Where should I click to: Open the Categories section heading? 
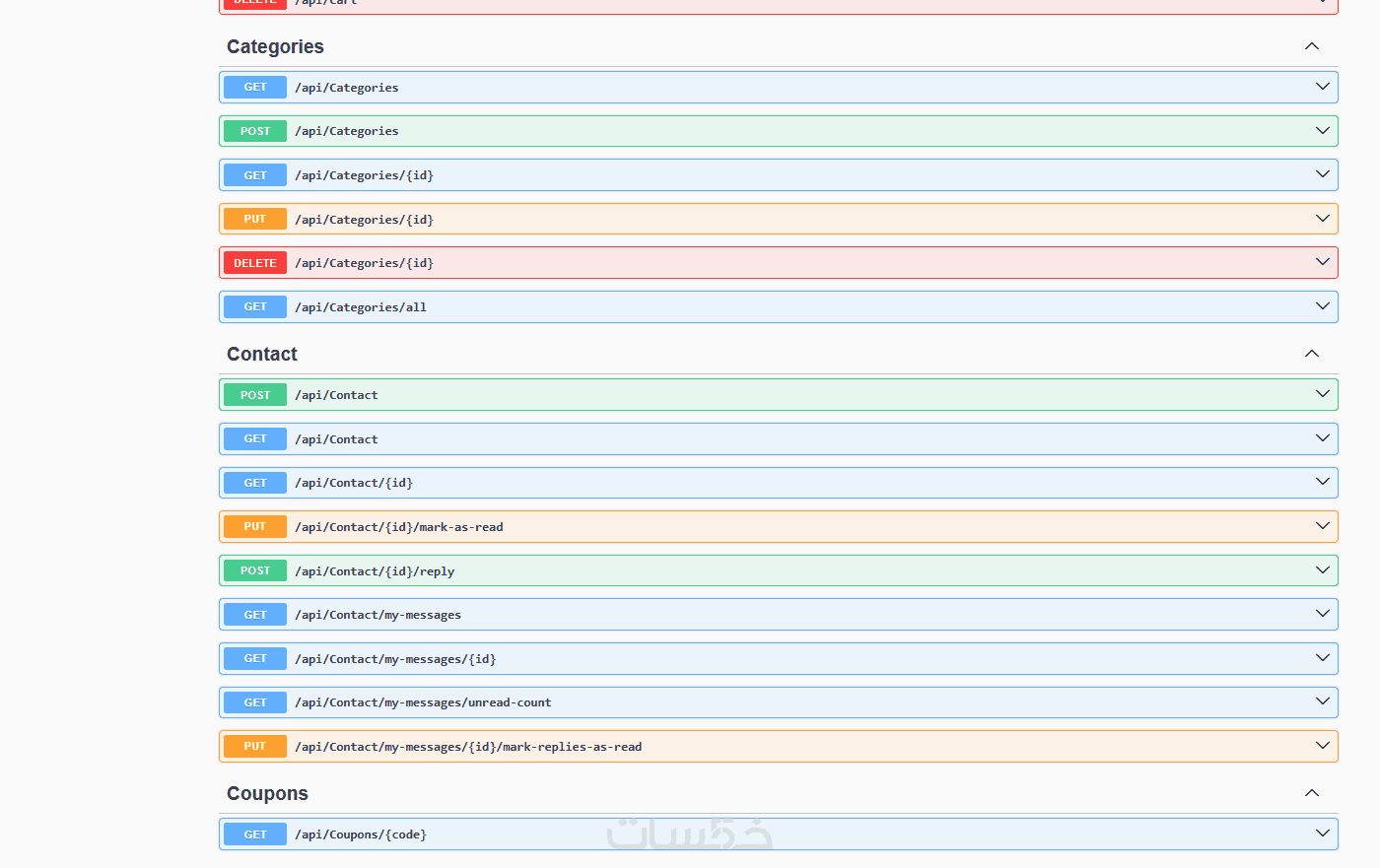275,46
